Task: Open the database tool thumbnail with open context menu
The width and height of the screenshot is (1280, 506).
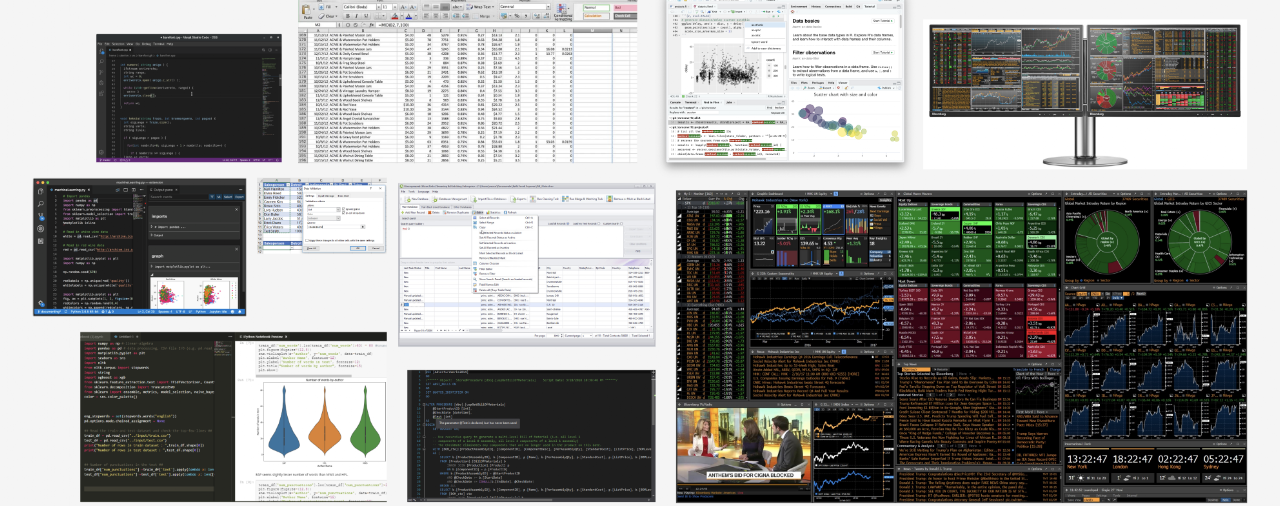Action: coord(526,265)
